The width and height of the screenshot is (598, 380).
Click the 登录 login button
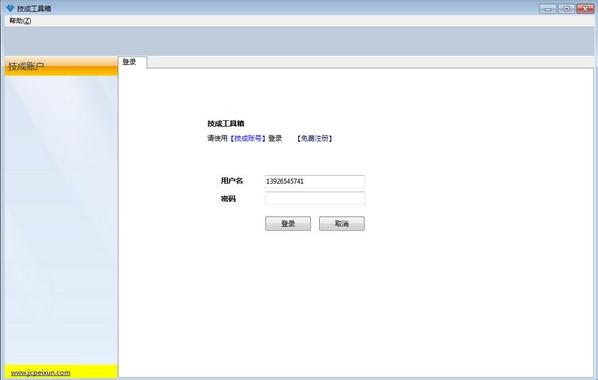tap(288, 224)
